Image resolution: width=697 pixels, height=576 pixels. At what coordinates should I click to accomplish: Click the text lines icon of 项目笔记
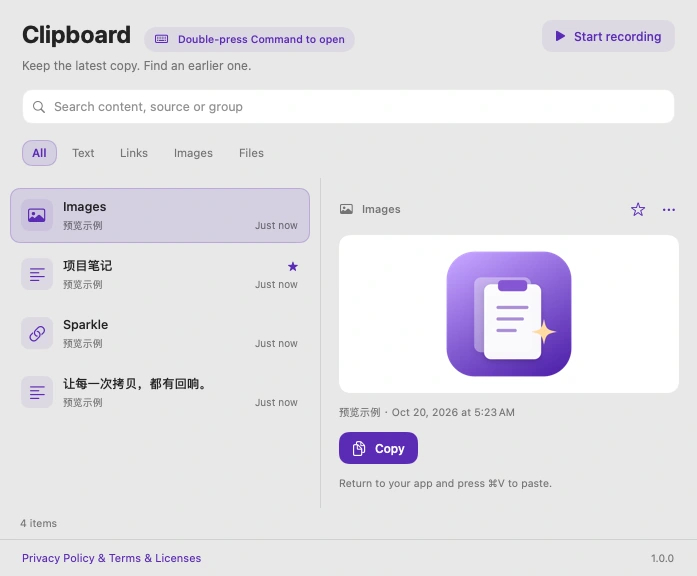click(37, 274)
